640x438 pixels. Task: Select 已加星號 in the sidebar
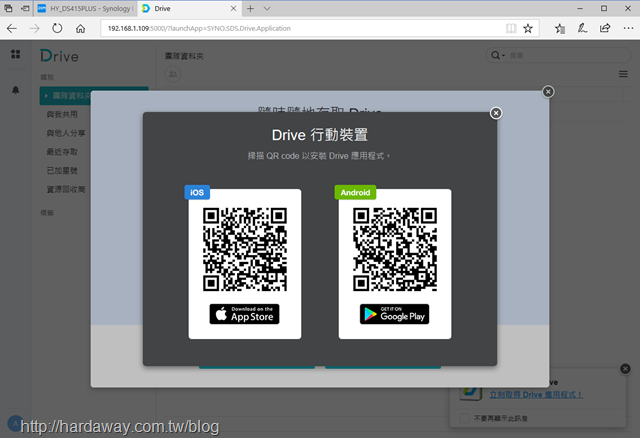[x=62, y=171]
